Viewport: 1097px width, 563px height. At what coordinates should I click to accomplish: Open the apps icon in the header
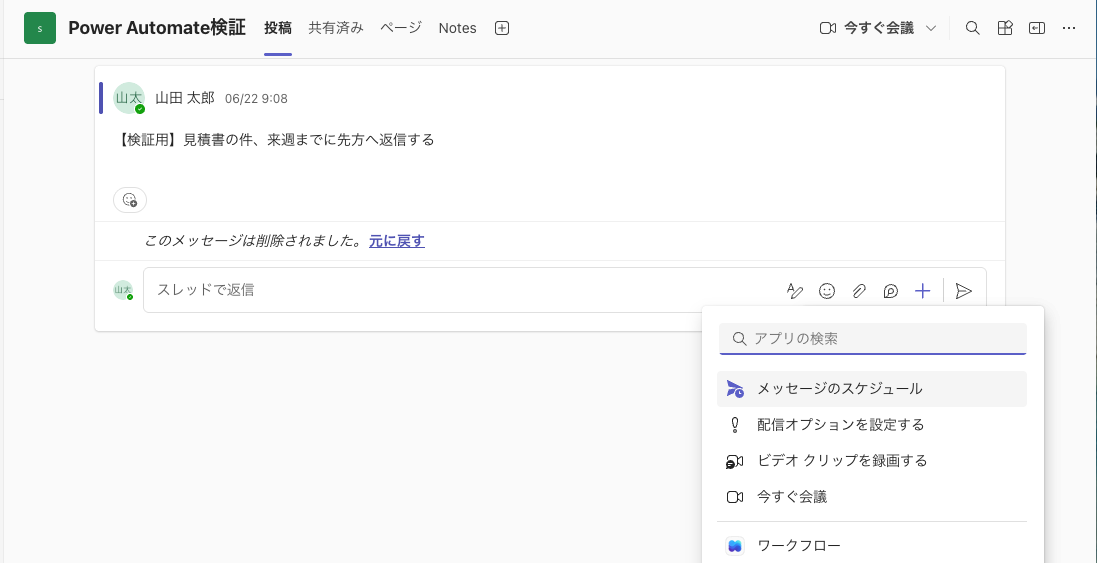point(1005,28)
